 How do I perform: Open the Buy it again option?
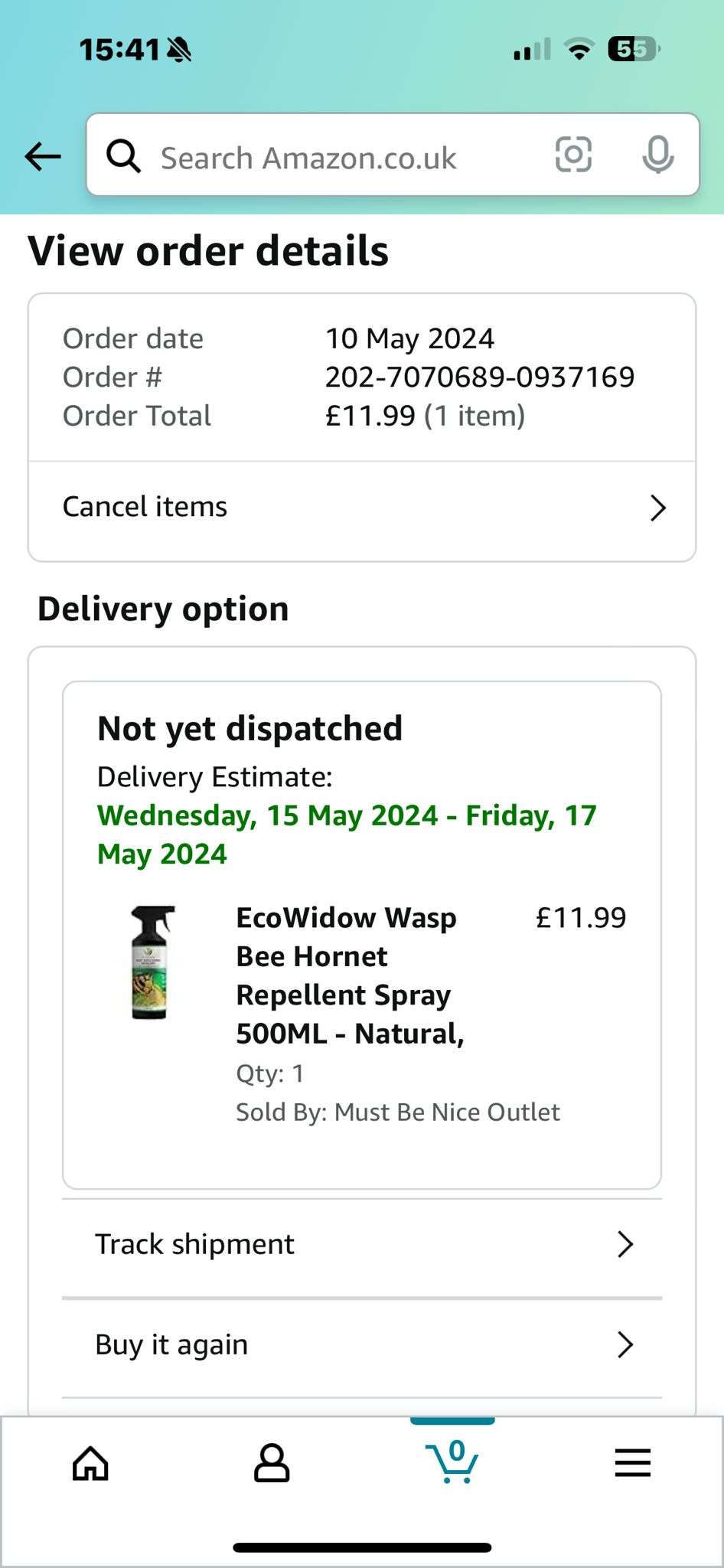[362, 1344]
